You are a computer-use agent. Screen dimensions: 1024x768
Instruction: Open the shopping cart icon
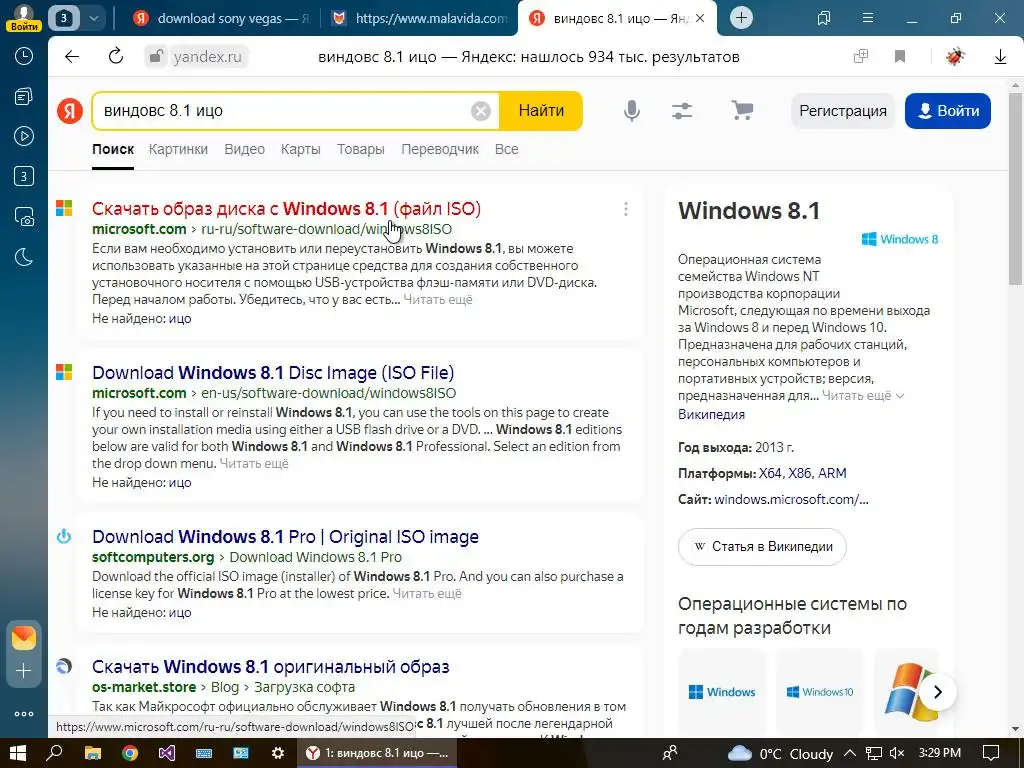pos(743,110)
